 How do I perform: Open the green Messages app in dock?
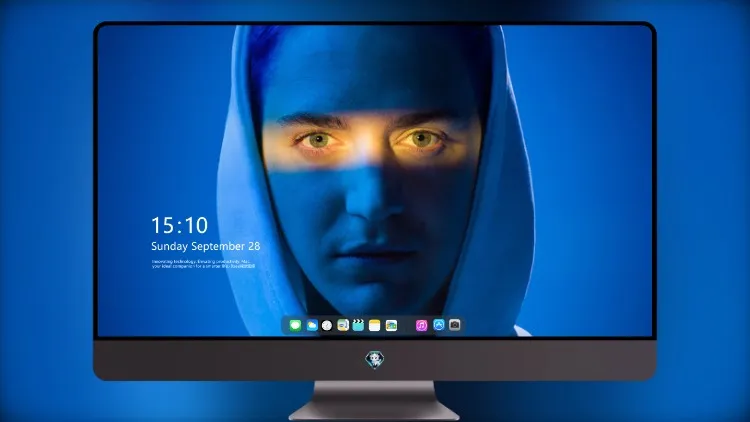(295, 325)
